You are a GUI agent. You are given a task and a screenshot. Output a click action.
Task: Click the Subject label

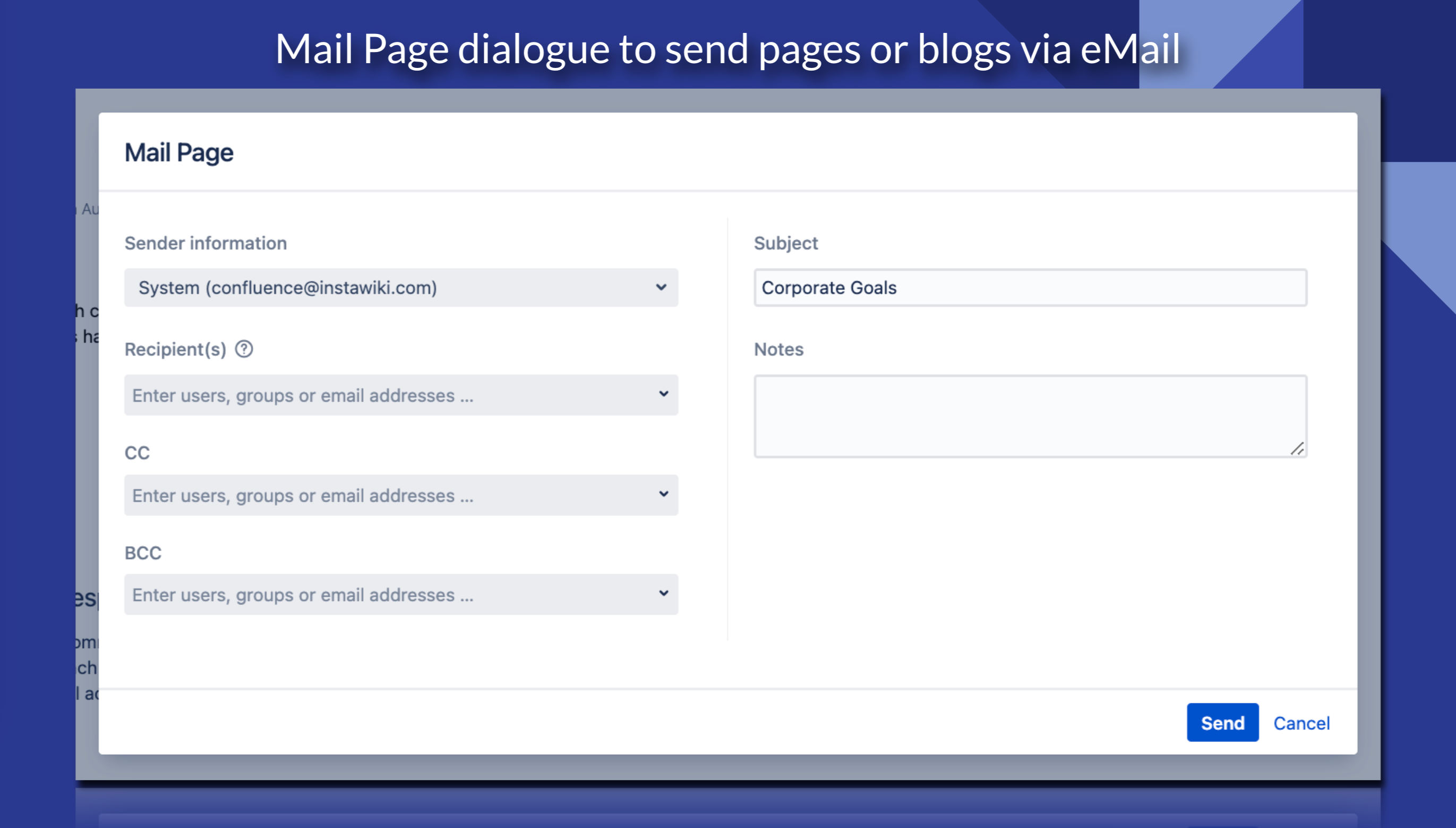tap(785, 243)
